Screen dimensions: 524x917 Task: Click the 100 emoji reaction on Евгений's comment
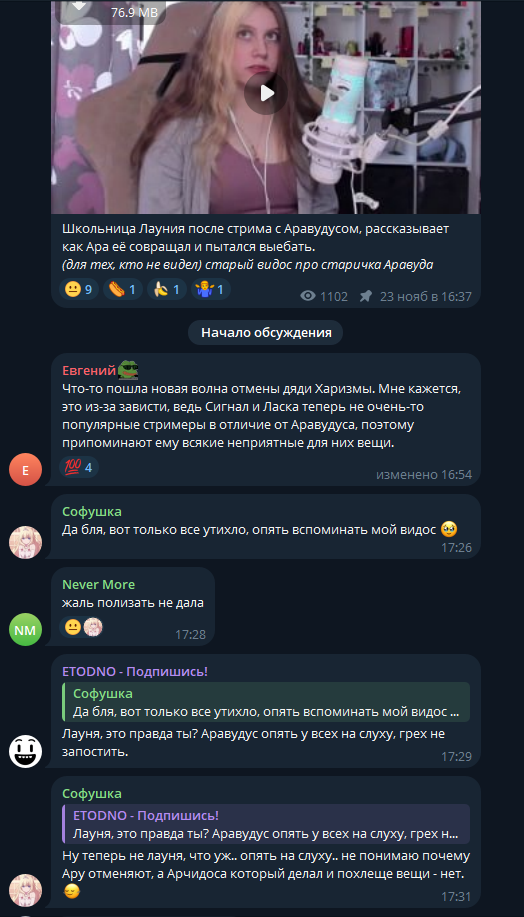[79, 467]
